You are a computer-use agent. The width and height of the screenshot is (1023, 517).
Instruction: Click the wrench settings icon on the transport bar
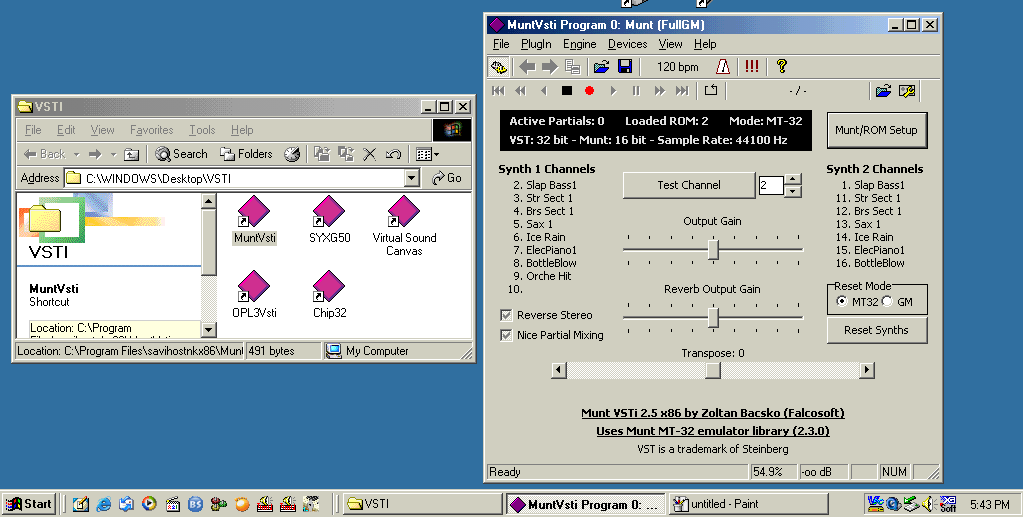pos(907,91)
